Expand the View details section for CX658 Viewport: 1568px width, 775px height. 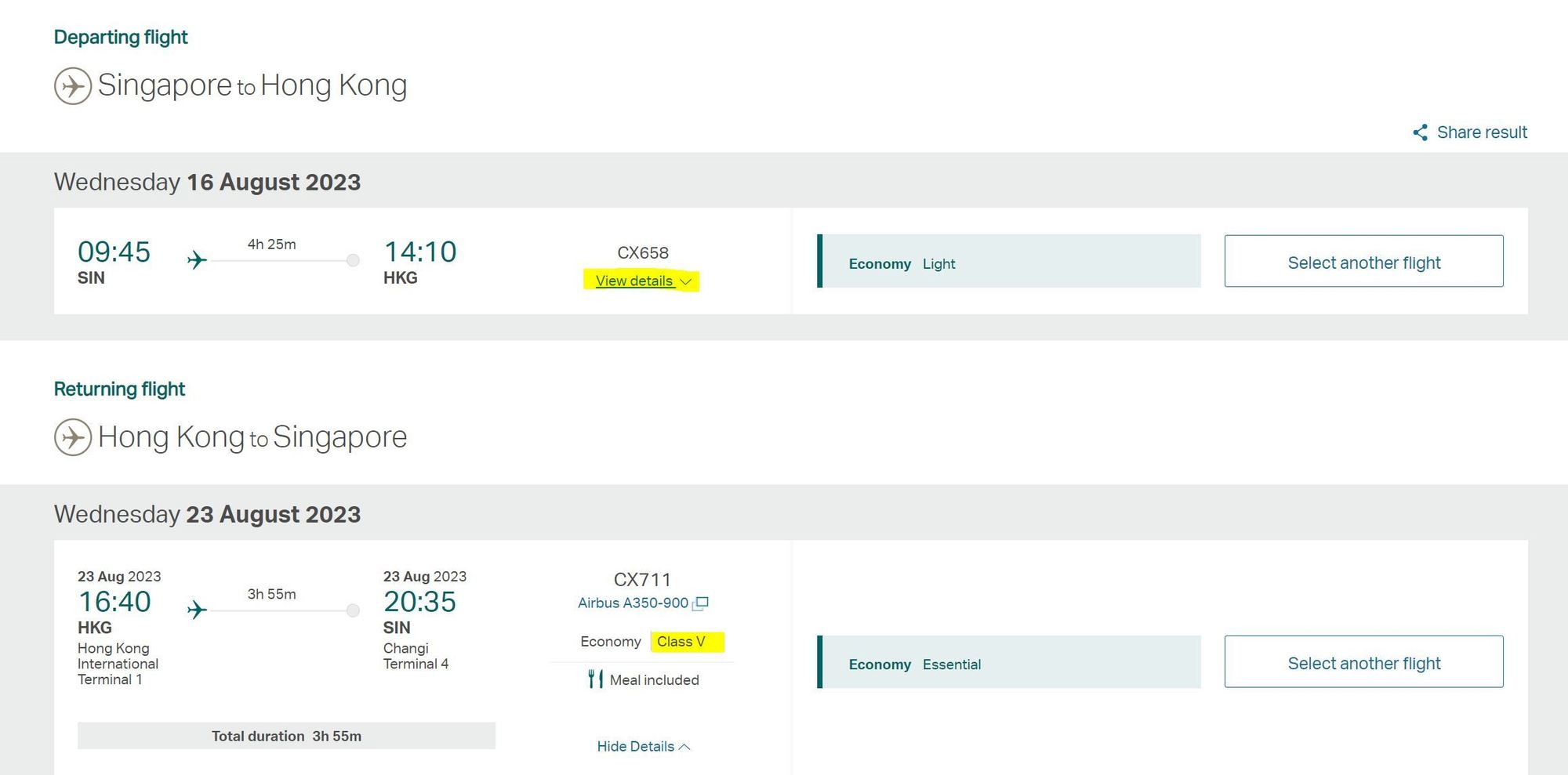tap(633, 281)
